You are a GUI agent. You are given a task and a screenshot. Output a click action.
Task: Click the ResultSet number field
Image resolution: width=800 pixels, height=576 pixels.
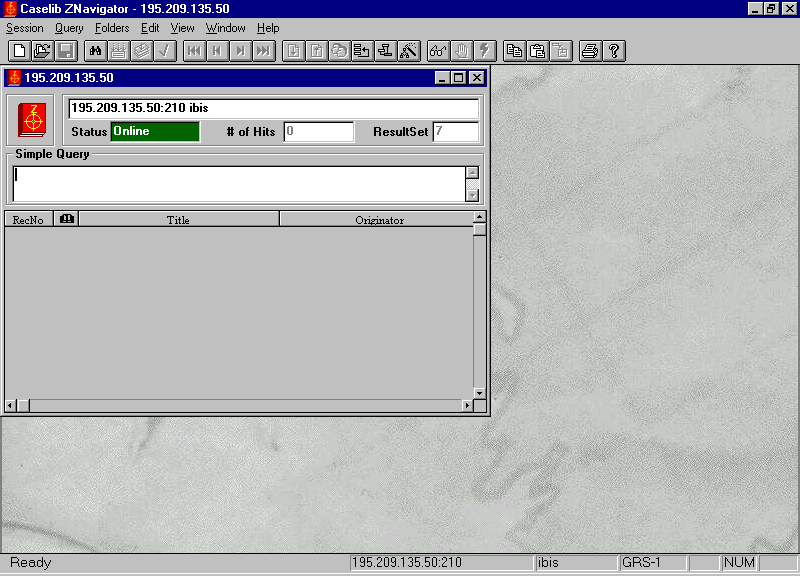[x=456, y=132]
